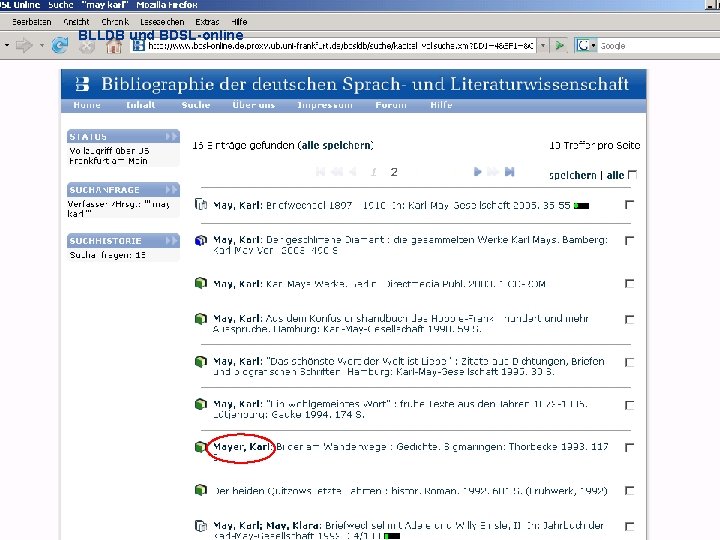Open the address bar history dropdown
720x540 pixels.
tap(543, 45)
